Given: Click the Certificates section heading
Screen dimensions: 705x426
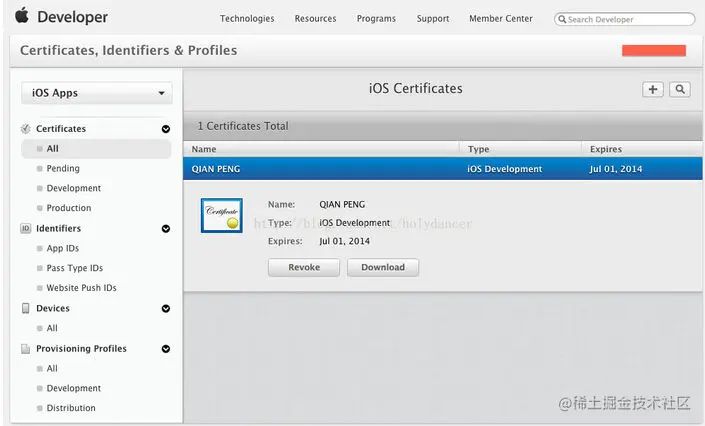Looking at the screenshot, I should pyautogui.click(x=61, y=129).
